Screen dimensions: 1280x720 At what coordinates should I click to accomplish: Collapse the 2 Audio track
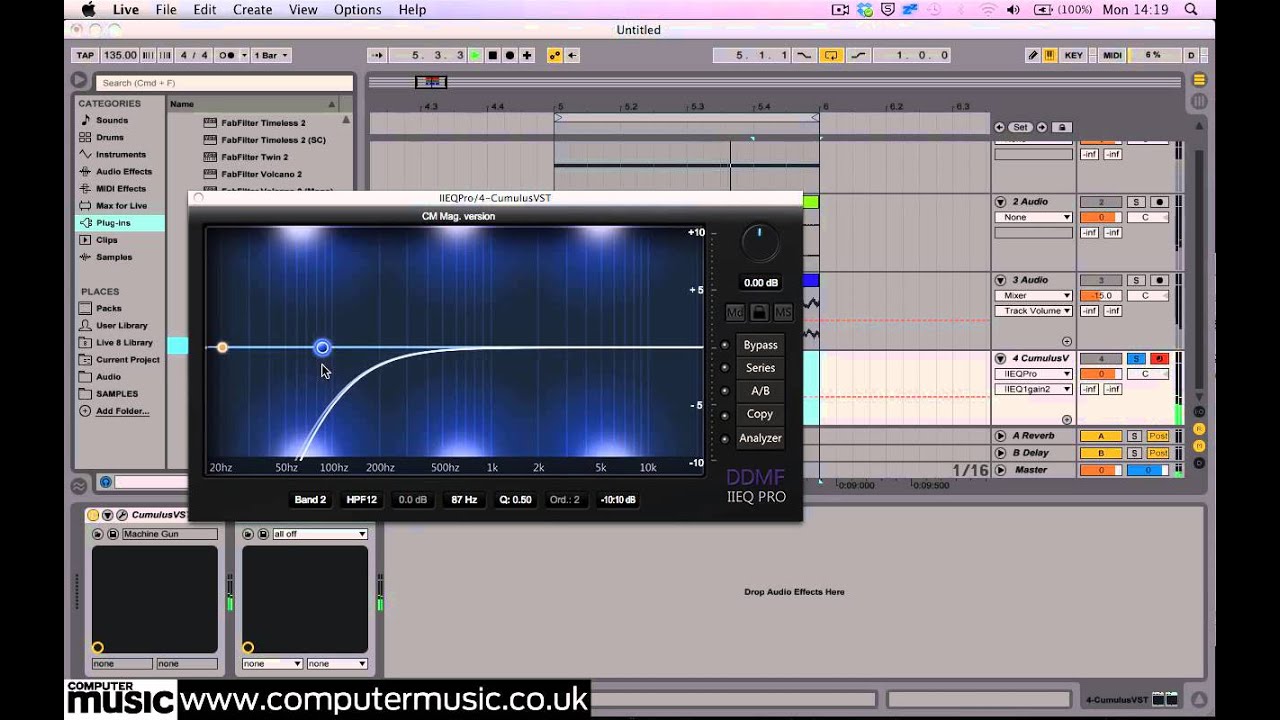[x=1001, y=202]
